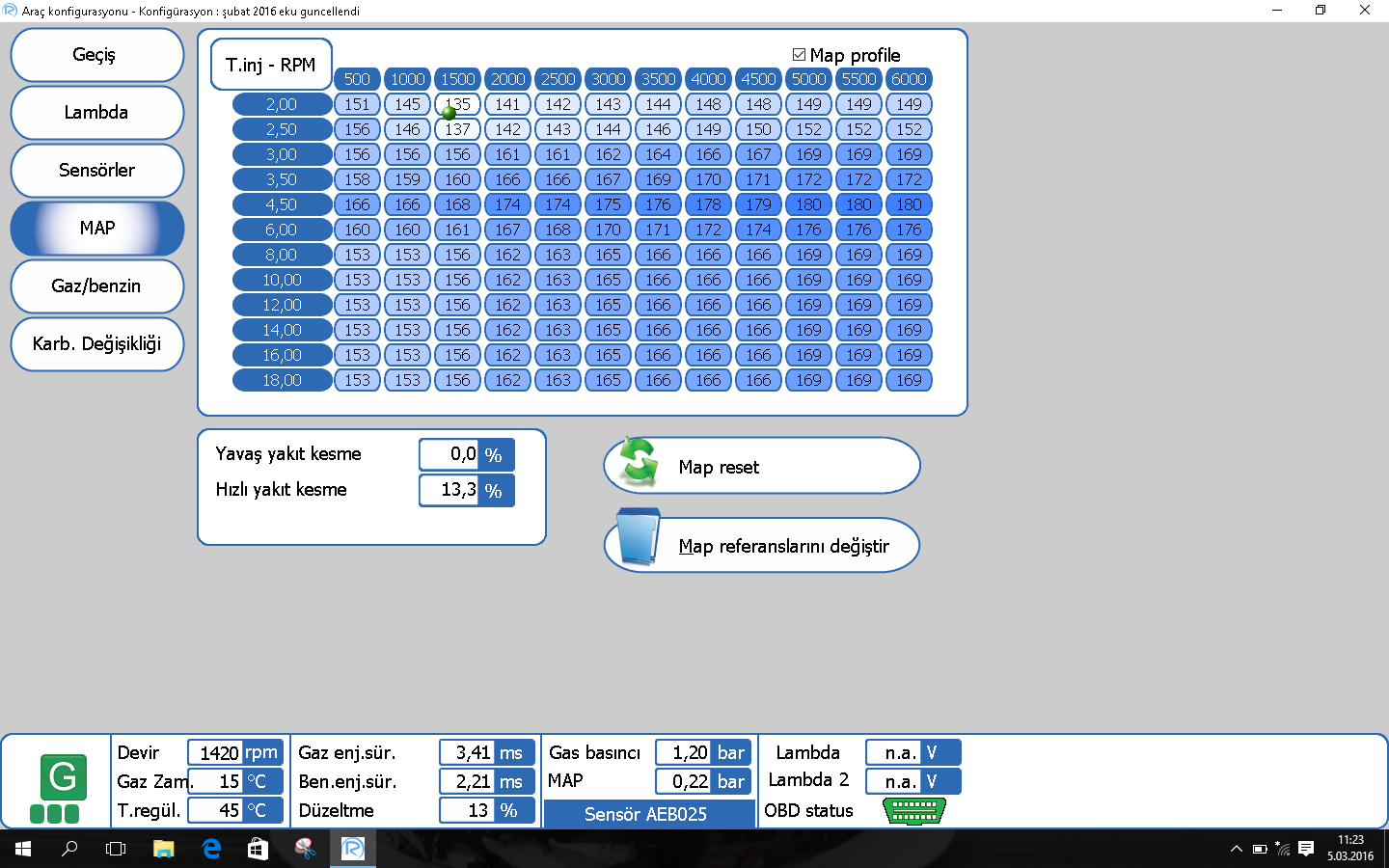Click the Sensör AEB025 button
The height and width of the screenshot is (868, 1389).
(648, 814)
